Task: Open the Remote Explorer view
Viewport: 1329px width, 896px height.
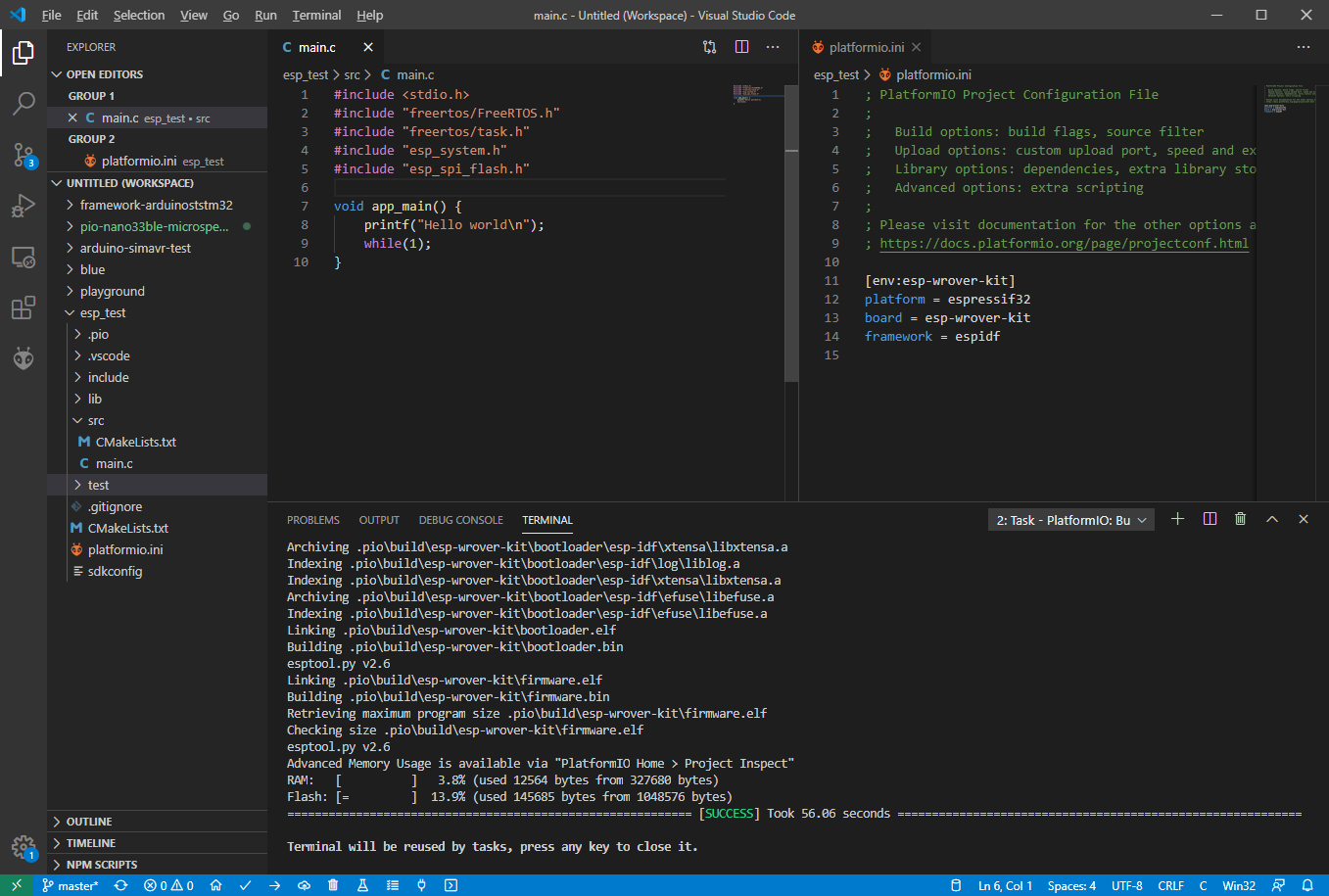Action: [x=24, y=258]
